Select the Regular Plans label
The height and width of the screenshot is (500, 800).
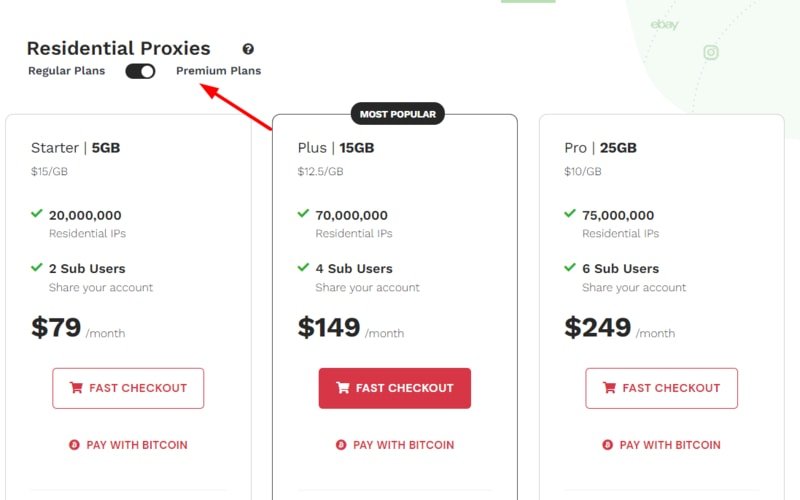pos(66,70)
